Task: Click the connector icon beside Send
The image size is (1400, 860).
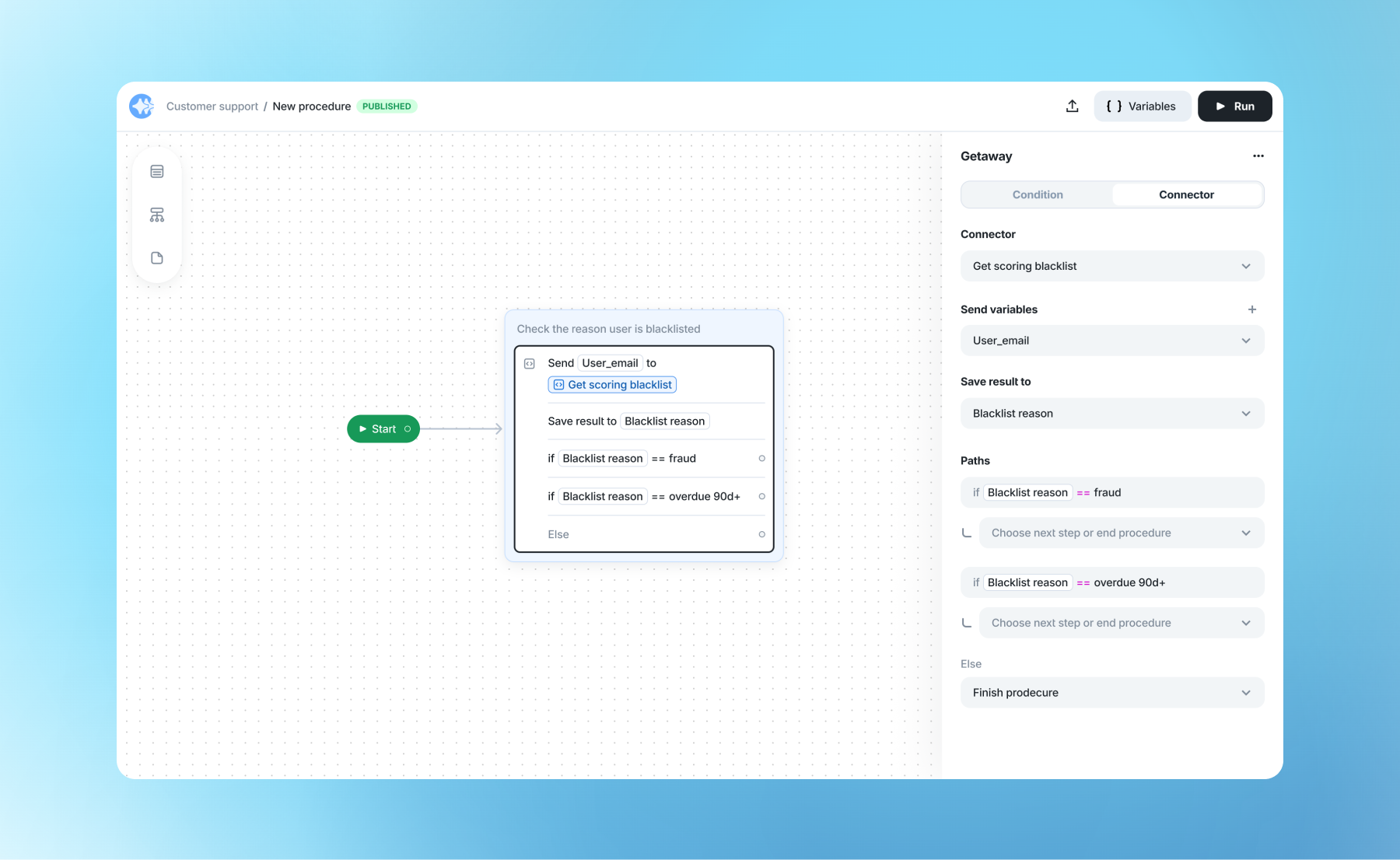Action: 530,364
